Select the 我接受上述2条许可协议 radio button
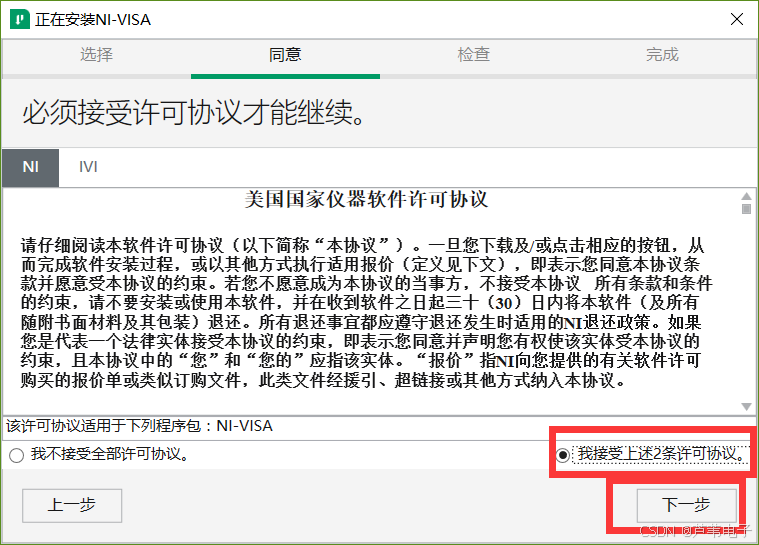Screen dimensions: 759x545 (562, 455)
